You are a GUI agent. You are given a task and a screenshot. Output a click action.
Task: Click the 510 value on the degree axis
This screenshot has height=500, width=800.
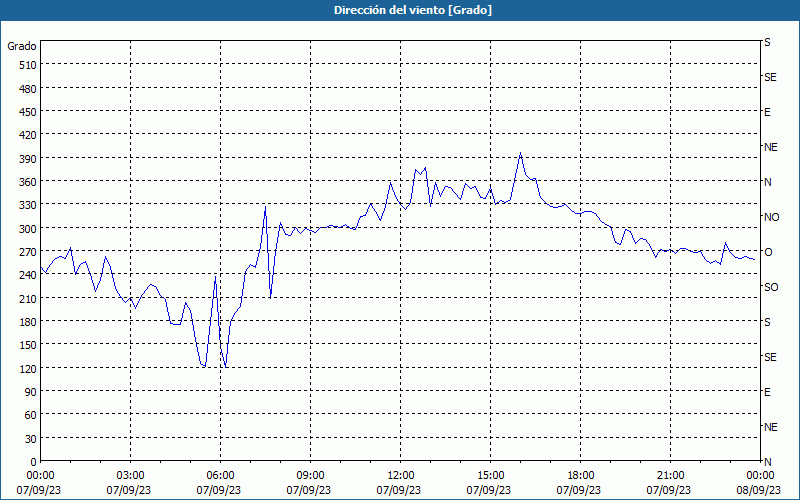(x=29, y=65)
